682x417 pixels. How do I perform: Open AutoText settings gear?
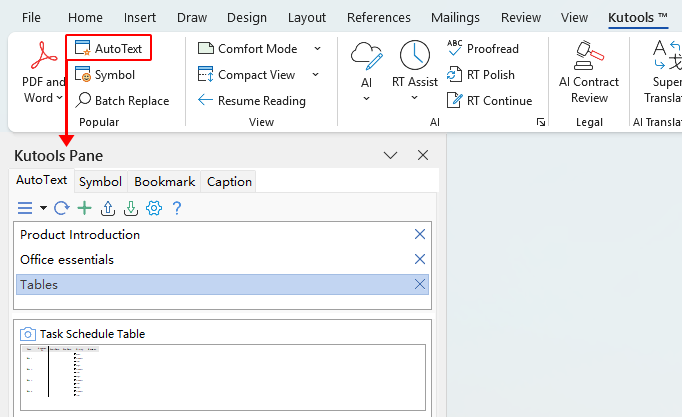tap(154, 208)
